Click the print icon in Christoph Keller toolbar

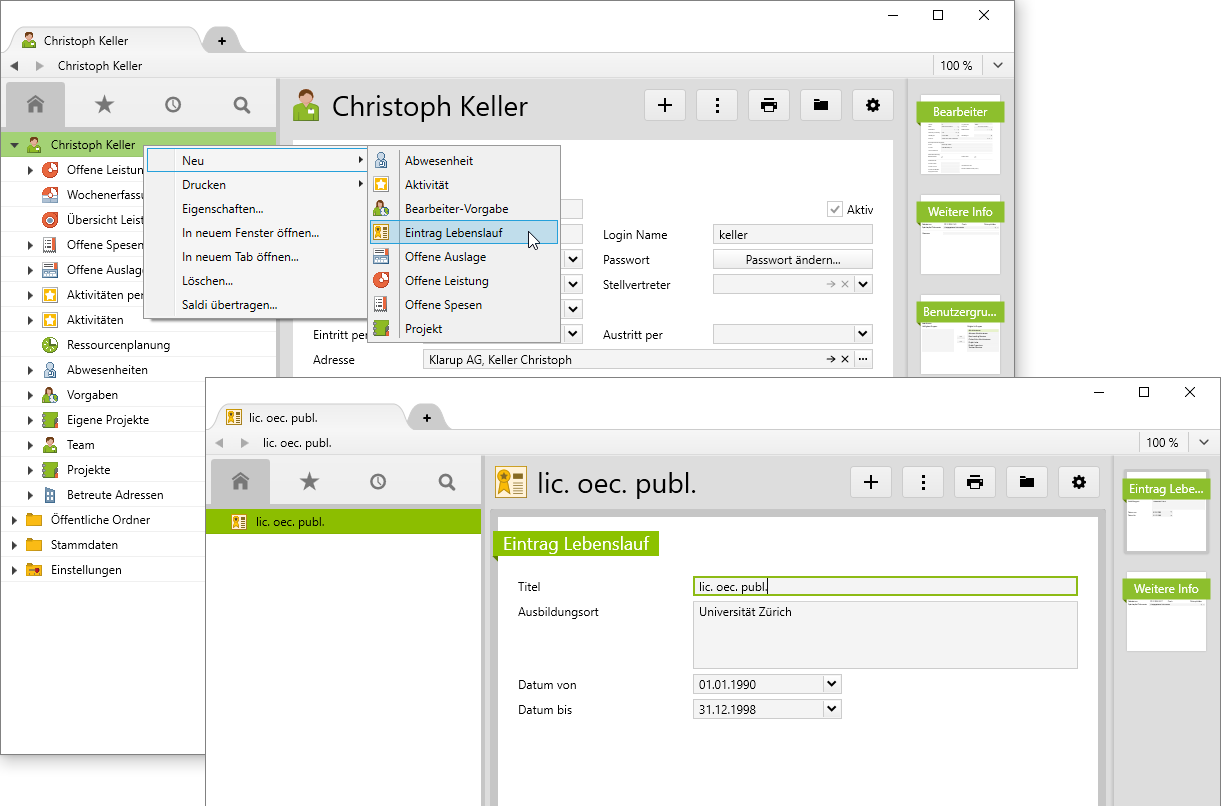point(768,105)
